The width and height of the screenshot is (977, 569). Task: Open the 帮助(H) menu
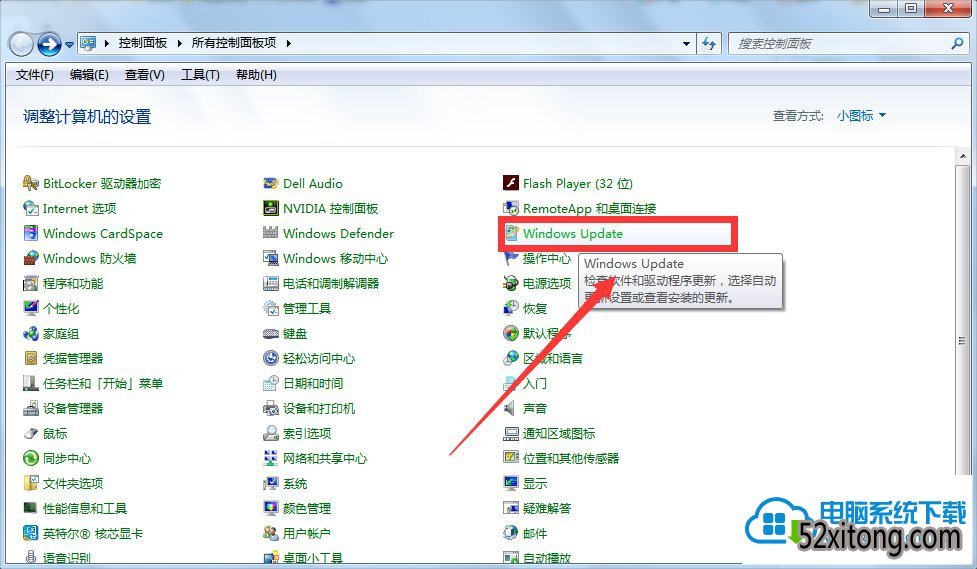pos(256,75)
